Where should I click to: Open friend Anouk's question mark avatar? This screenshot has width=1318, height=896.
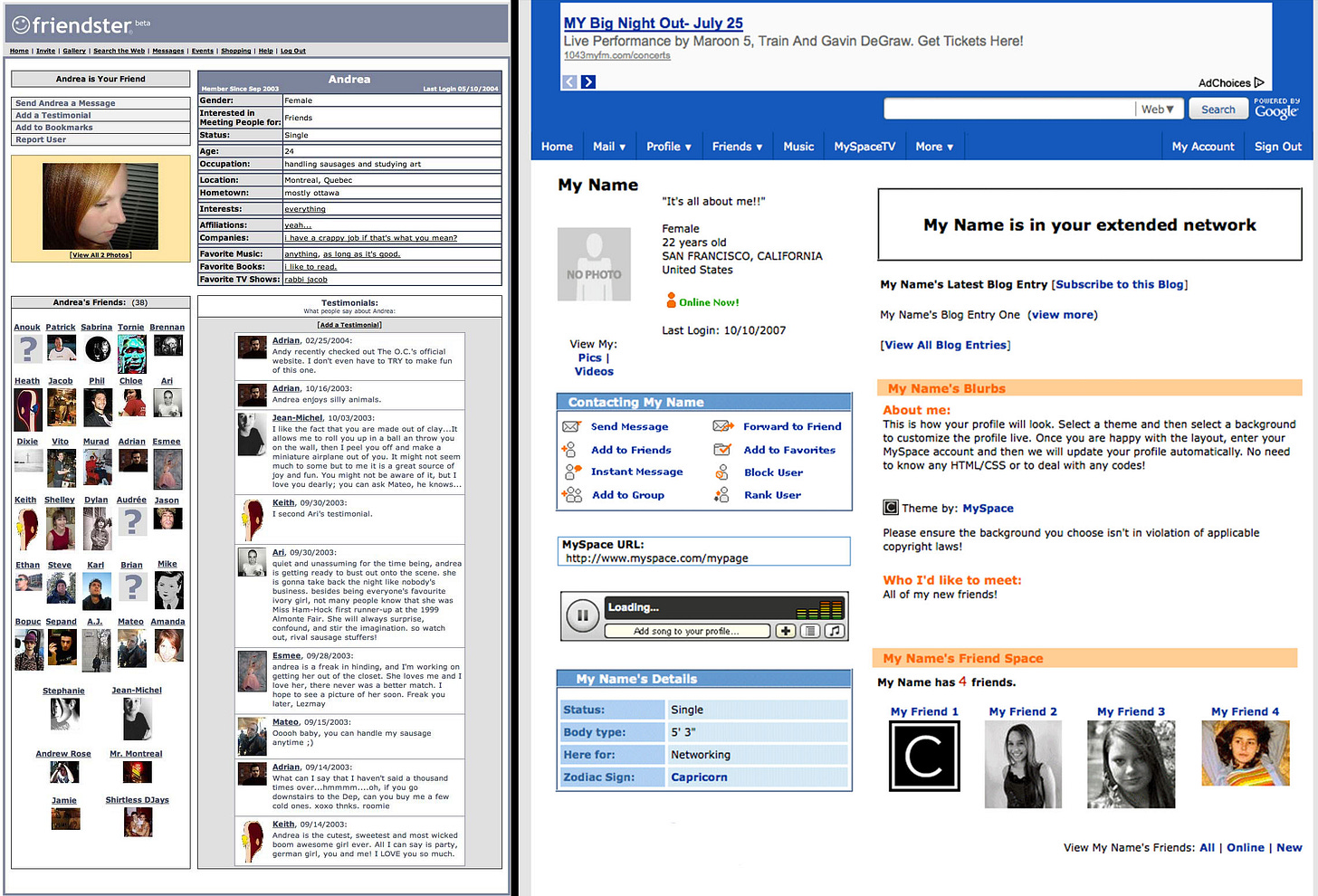point(29,348)
